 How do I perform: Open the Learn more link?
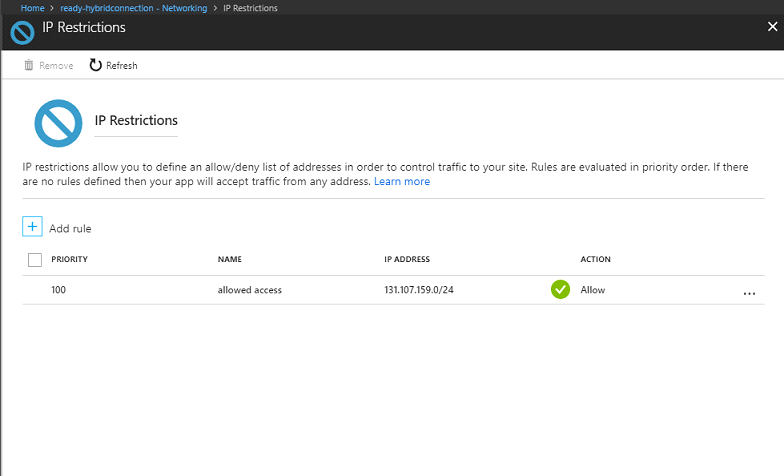(x=402, y=182)
